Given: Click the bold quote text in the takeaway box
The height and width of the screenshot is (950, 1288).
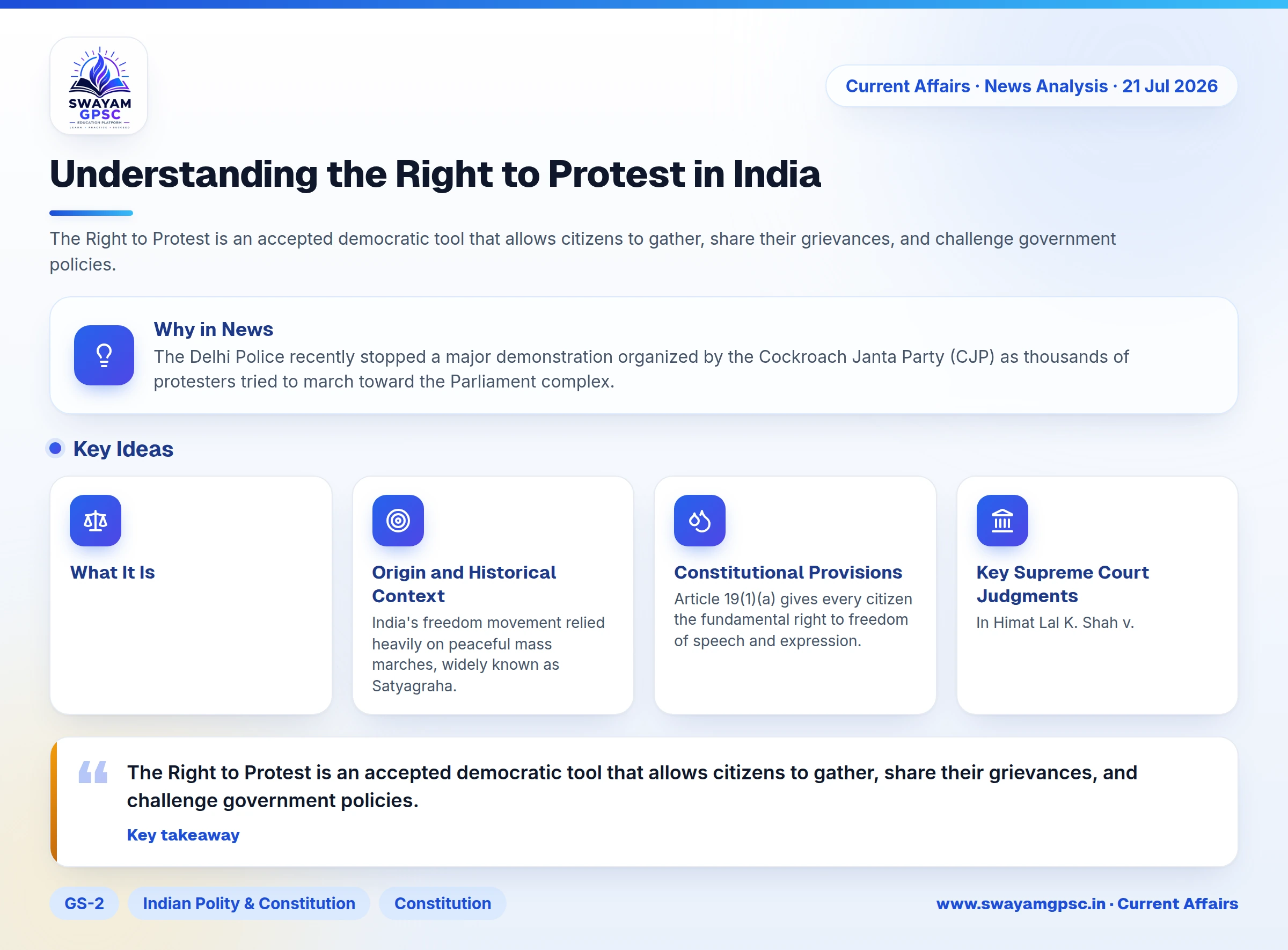Looking at the screenshot, I should [x=632, y=787].
